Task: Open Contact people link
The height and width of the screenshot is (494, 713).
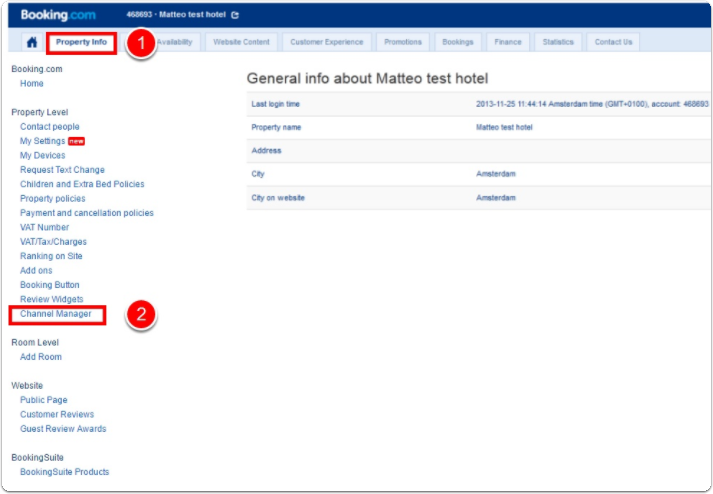Action: pos(50,127)
